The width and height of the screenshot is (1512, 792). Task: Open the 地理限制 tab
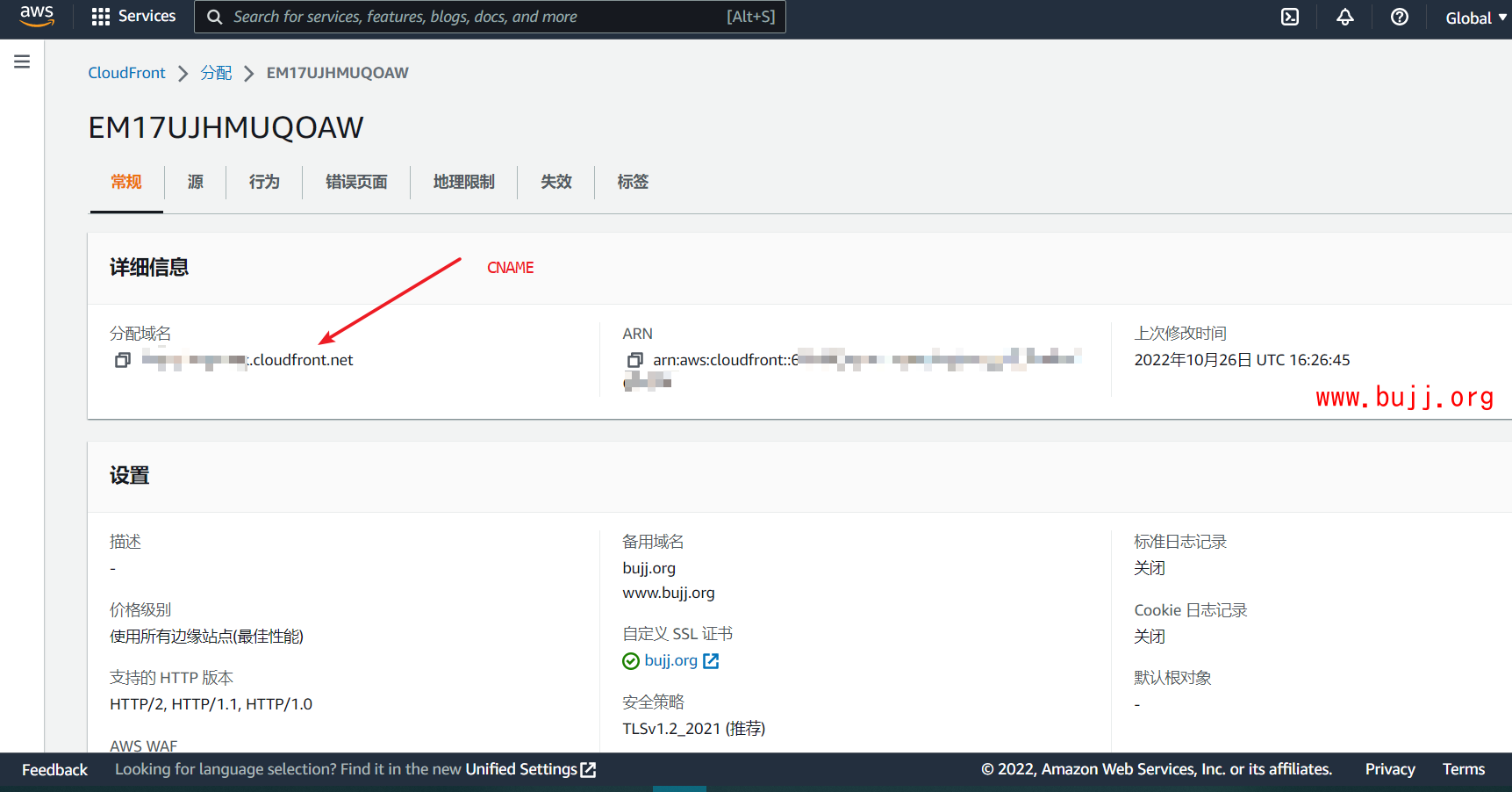463,182
